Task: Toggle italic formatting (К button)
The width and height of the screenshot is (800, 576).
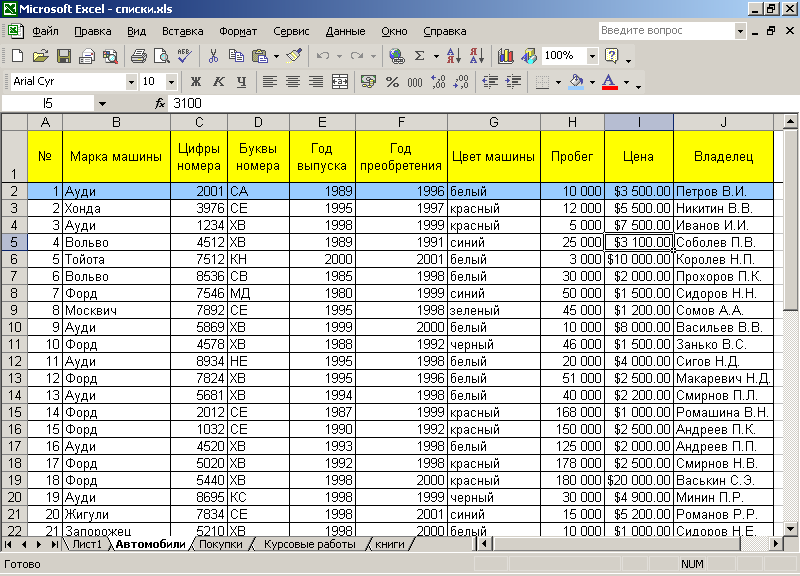Action: coord(218,81)
